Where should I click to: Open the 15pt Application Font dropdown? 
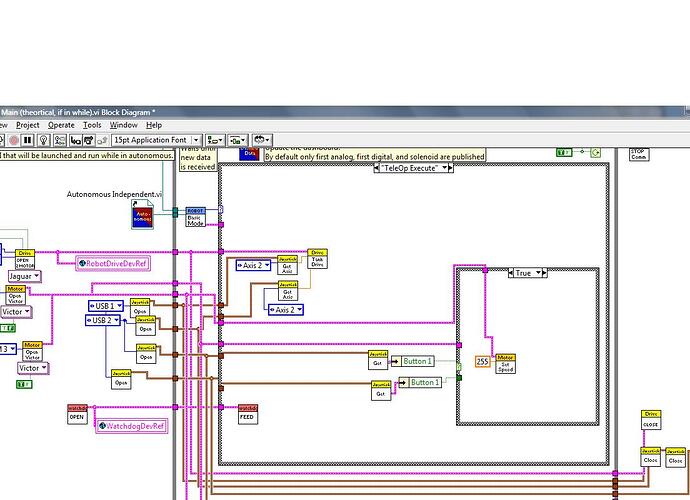pos(157,140)
